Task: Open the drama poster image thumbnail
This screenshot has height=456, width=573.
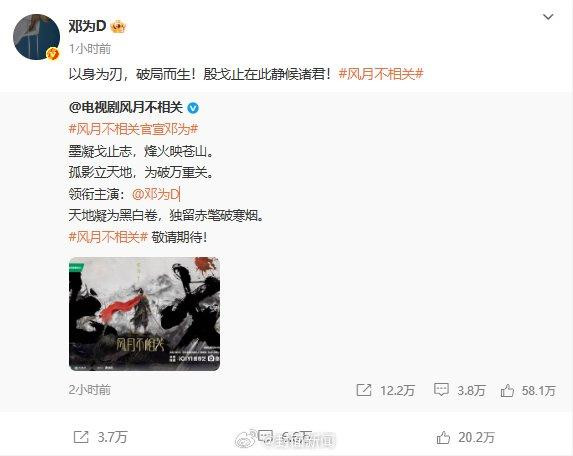Action: coord(144,314)
